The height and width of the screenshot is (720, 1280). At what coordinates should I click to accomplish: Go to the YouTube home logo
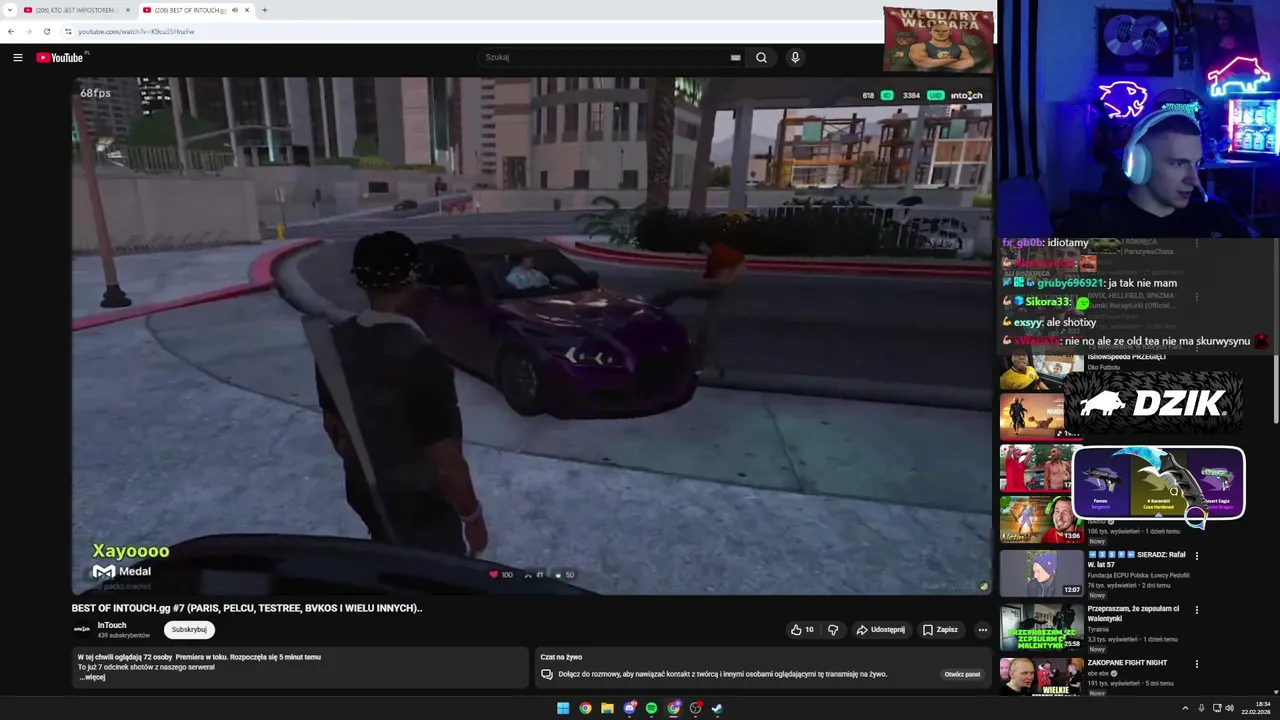pyautogui.click(x=60, y=58)
